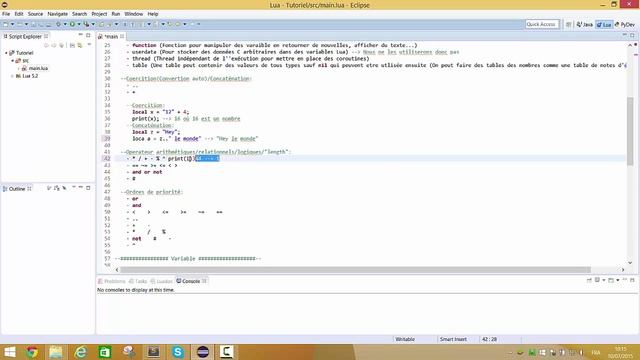Switch to the Problems tab

click(112, 281)
